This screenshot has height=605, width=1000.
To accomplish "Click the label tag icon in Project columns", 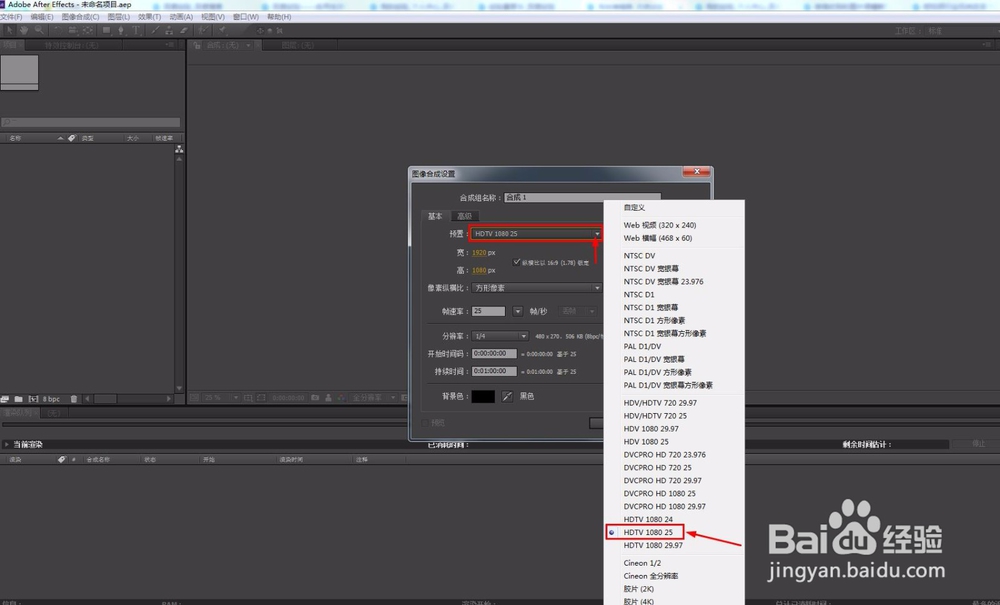I will coord(72,138).
